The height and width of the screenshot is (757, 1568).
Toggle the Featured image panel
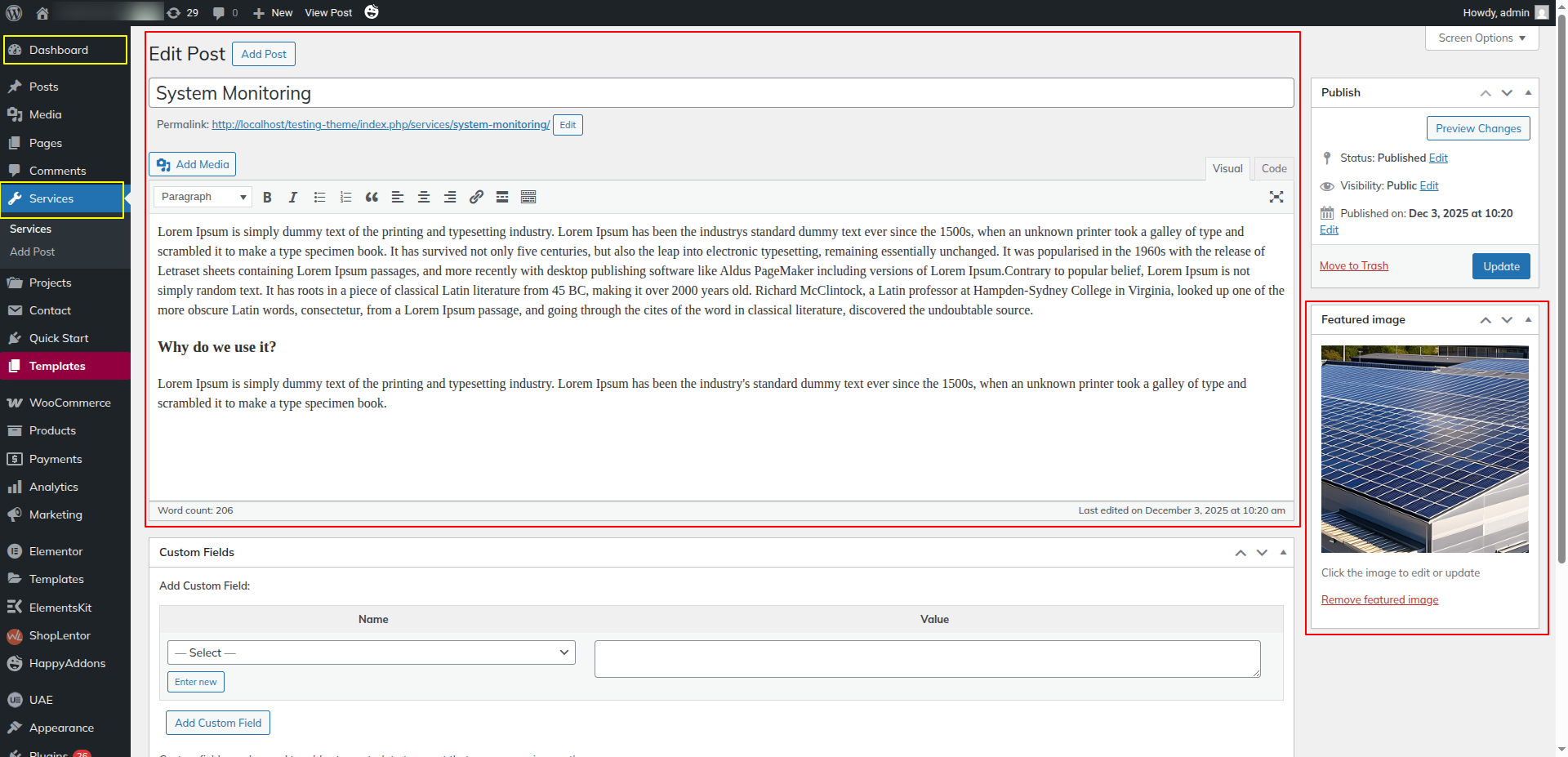[x=1528, y=319]
